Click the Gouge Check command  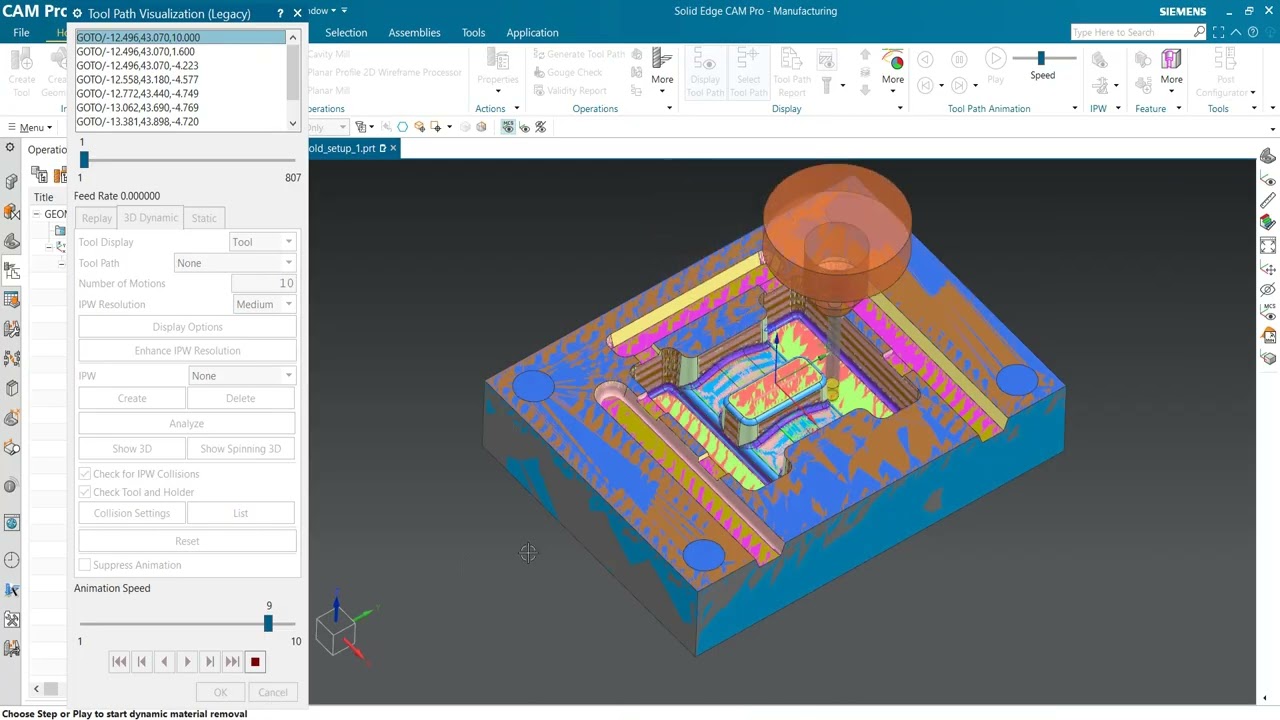567,72
